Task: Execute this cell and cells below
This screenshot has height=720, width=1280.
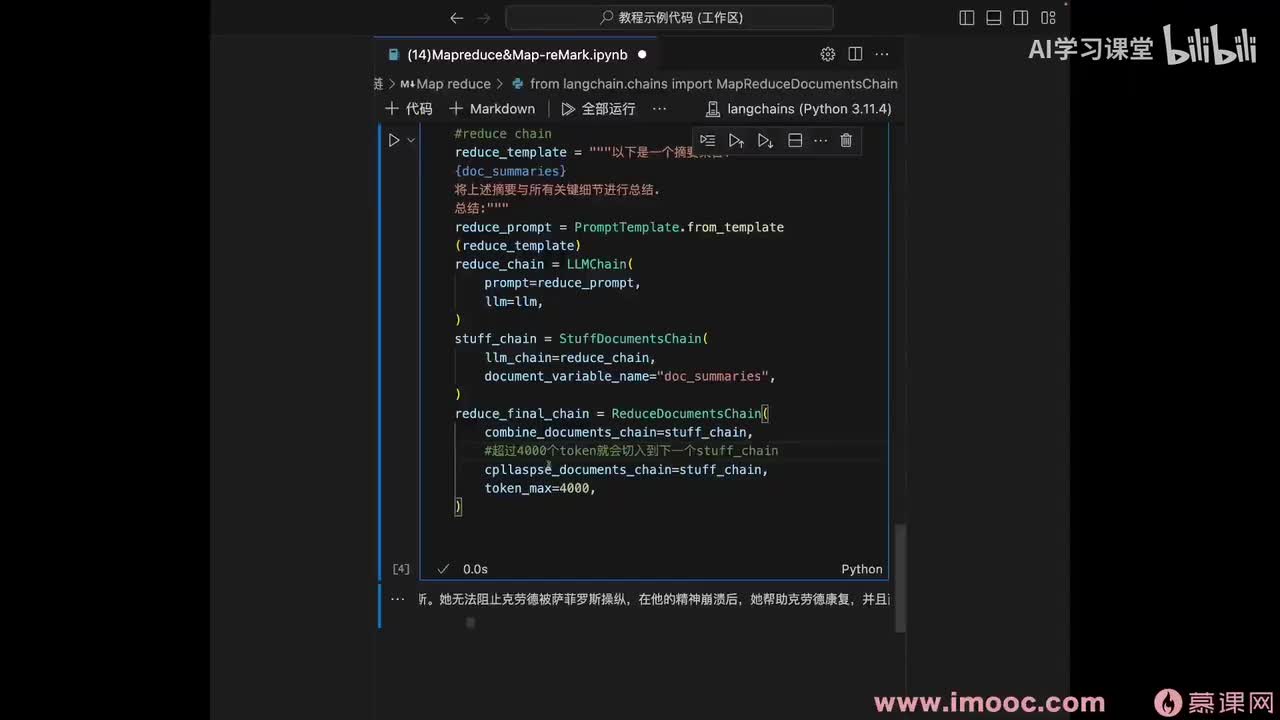Action: (x=766, y=140)
